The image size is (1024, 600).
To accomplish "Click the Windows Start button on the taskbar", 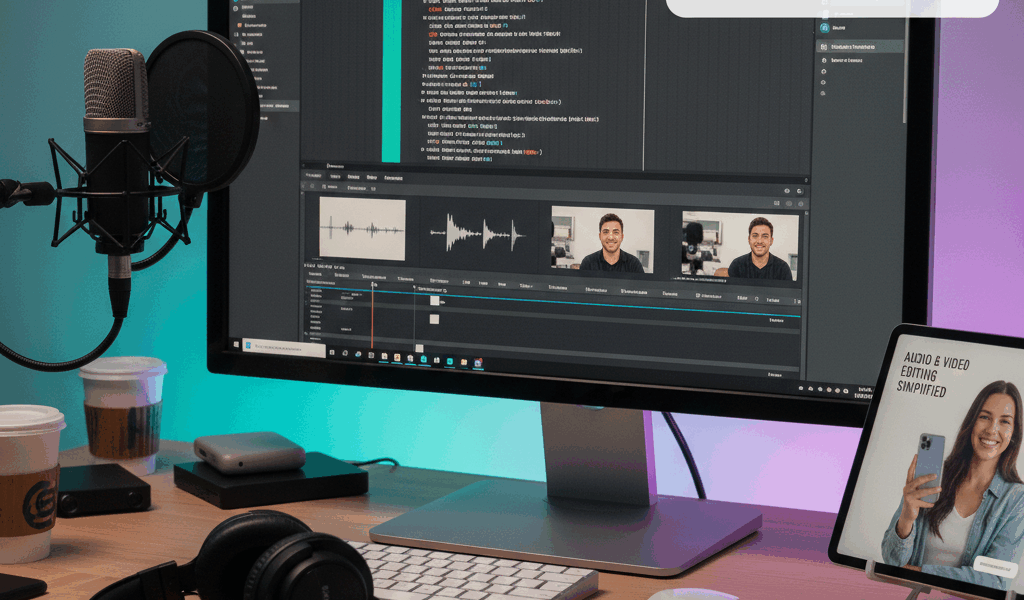I will pos(238,344).
